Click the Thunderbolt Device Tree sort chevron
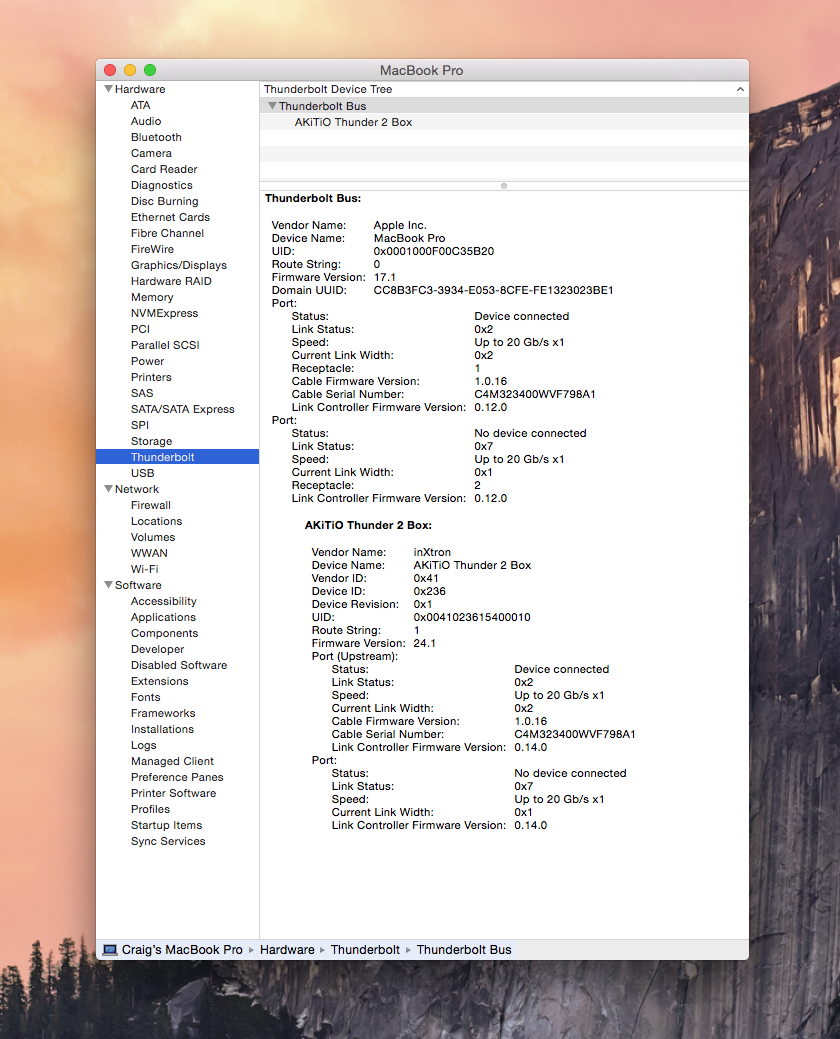840x1039 pixels. [x=740, y=89]
